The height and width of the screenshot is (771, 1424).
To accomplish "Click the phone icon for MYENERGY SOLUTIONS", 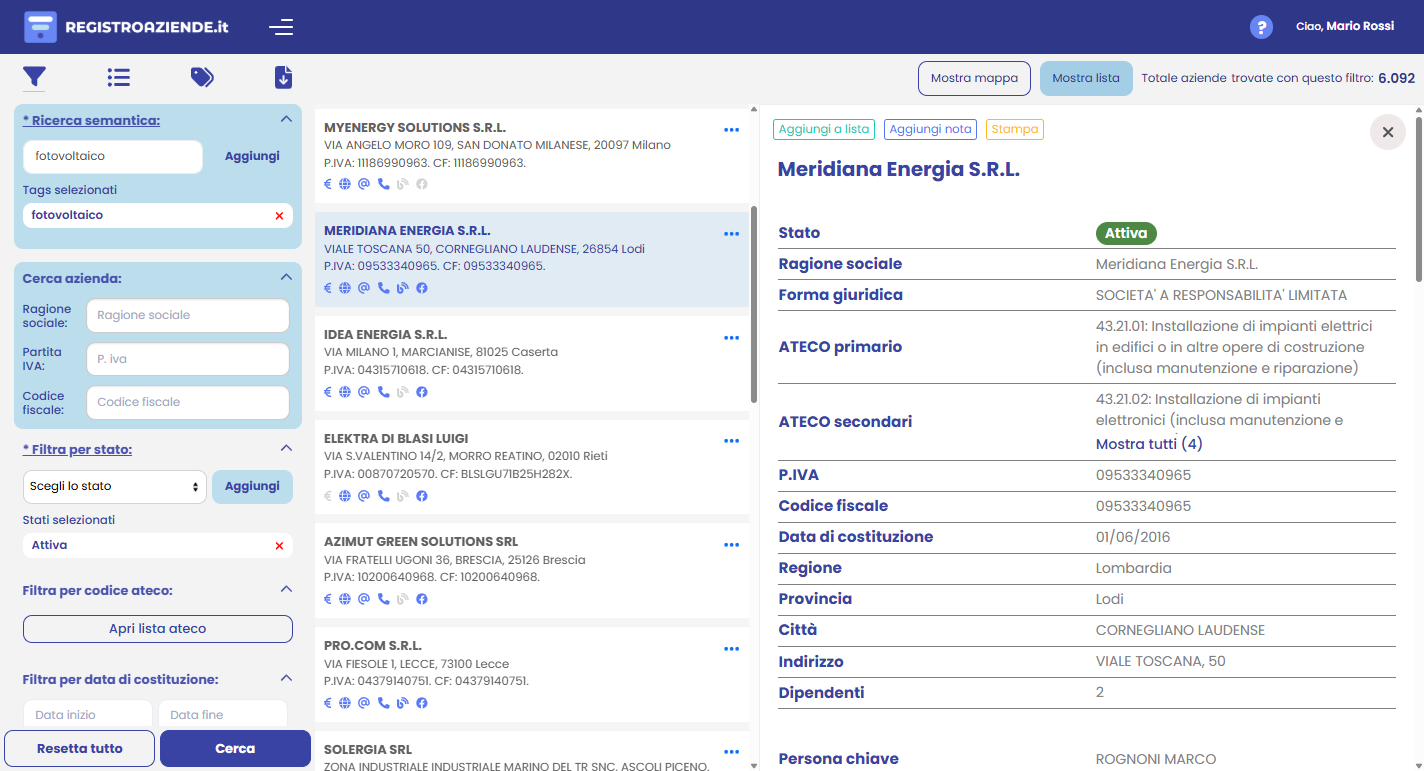I will (383, 184).
